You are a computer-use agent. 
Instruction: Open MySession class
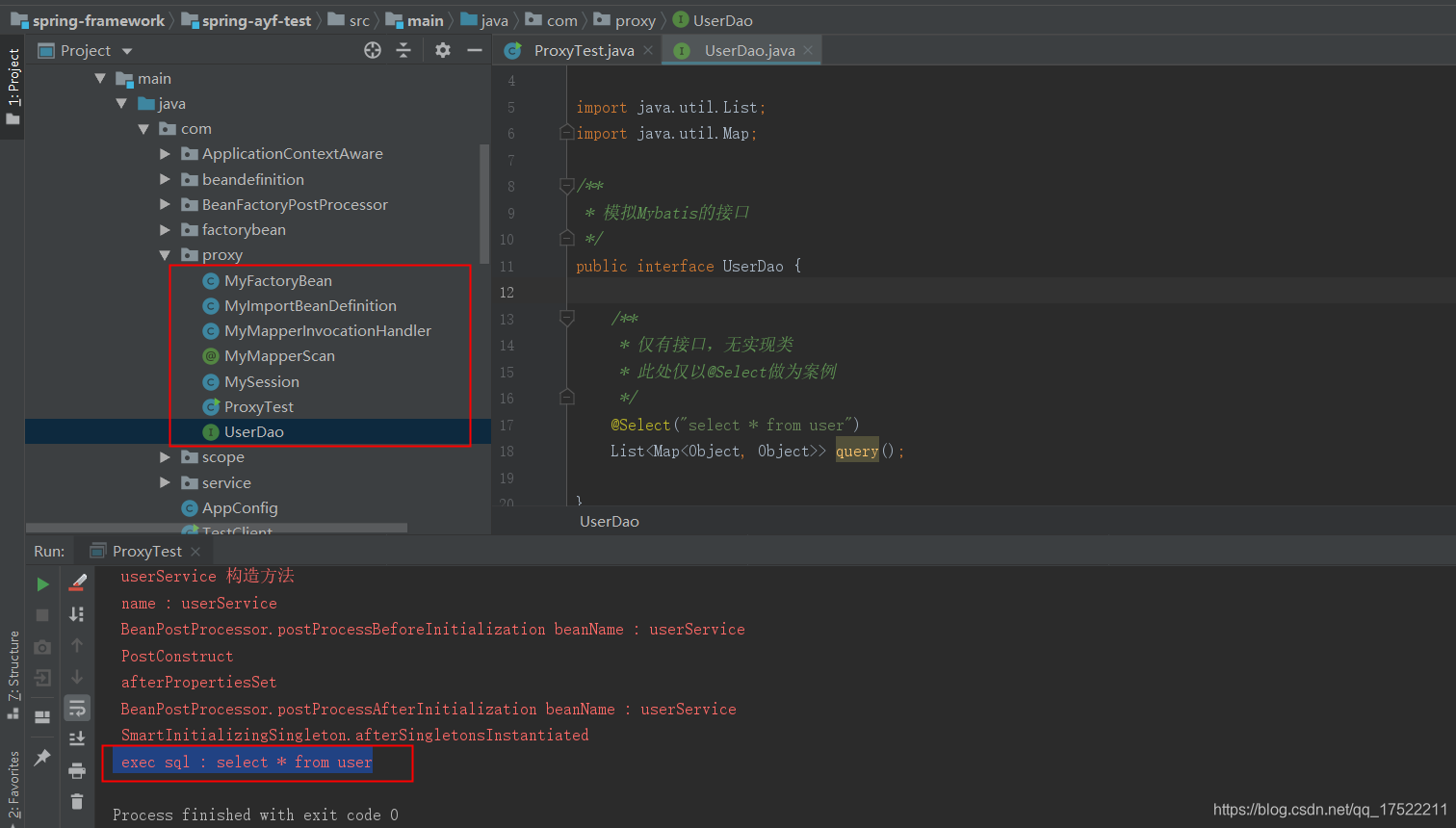click(261, 381)
